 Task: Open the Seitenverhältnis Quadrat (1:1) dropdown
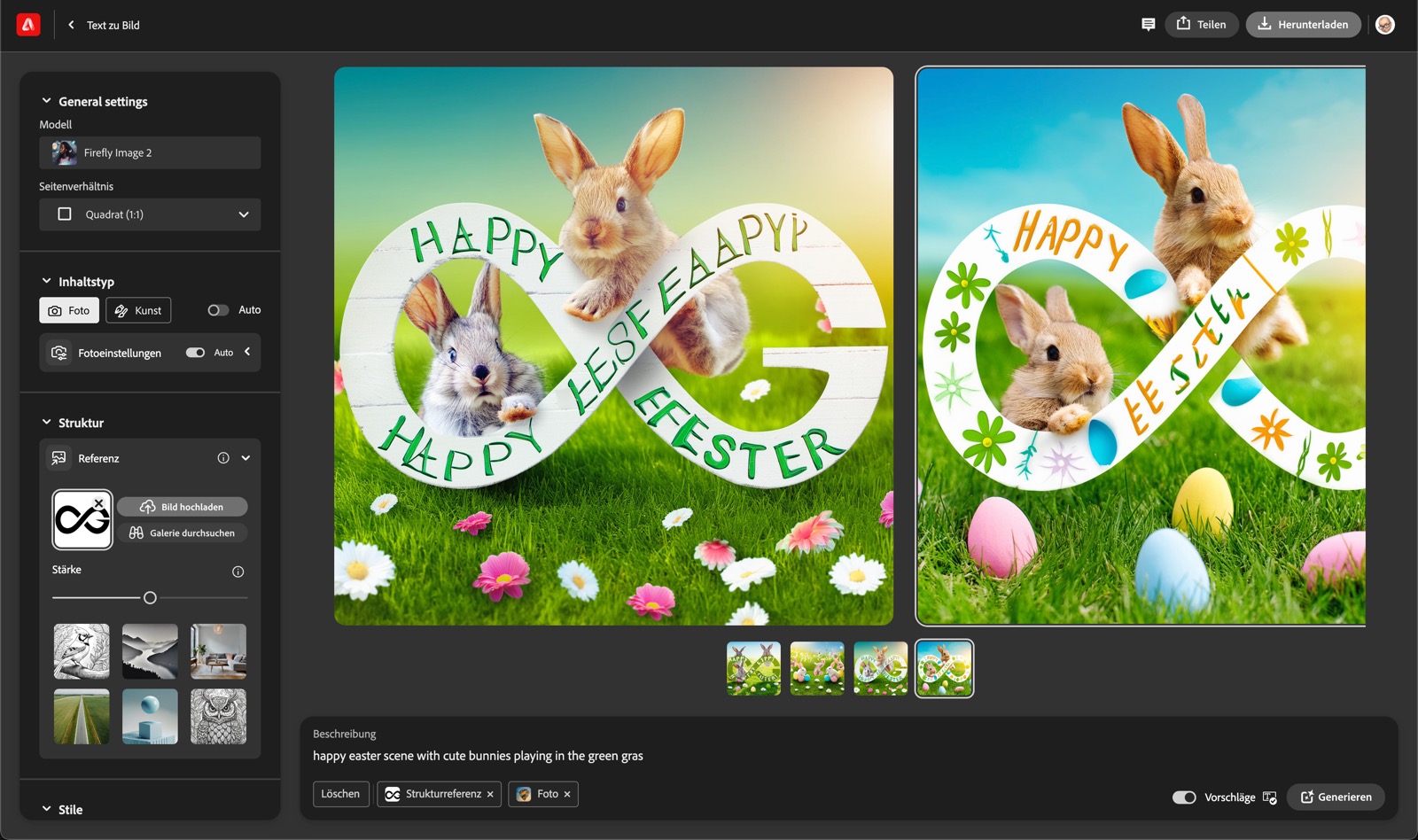(x=150, y=214)
